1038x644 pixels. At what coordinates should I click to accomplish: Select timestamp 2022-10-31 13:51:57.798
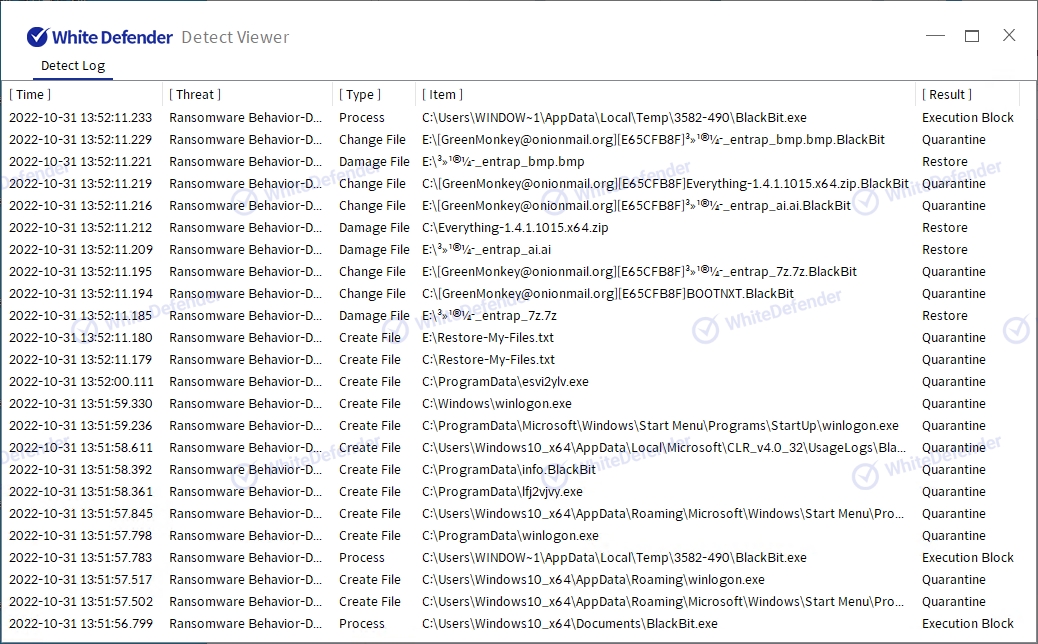[80, 535]
